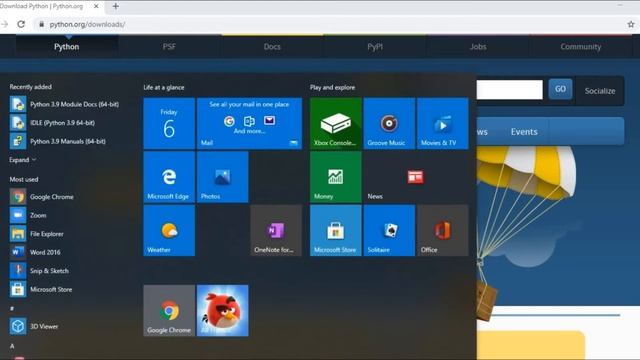Open Python 3.9 Module Docs entry

[x=64, y=104]
